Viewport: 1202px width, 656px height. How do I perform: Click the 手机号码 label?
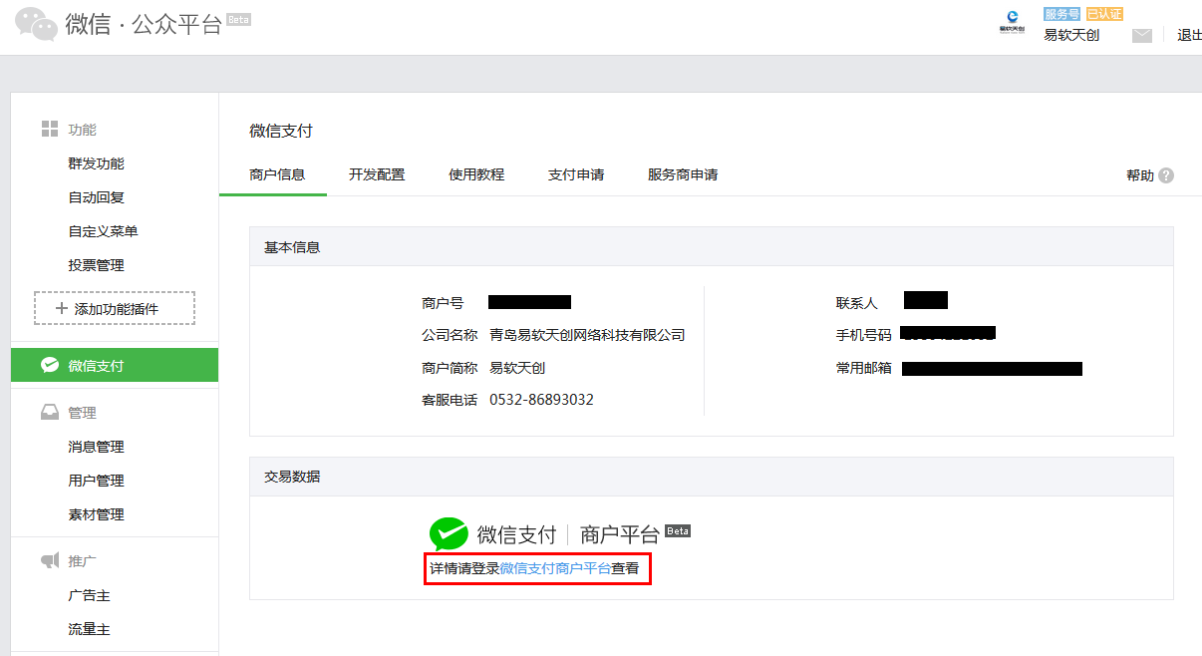click(864, 335)
